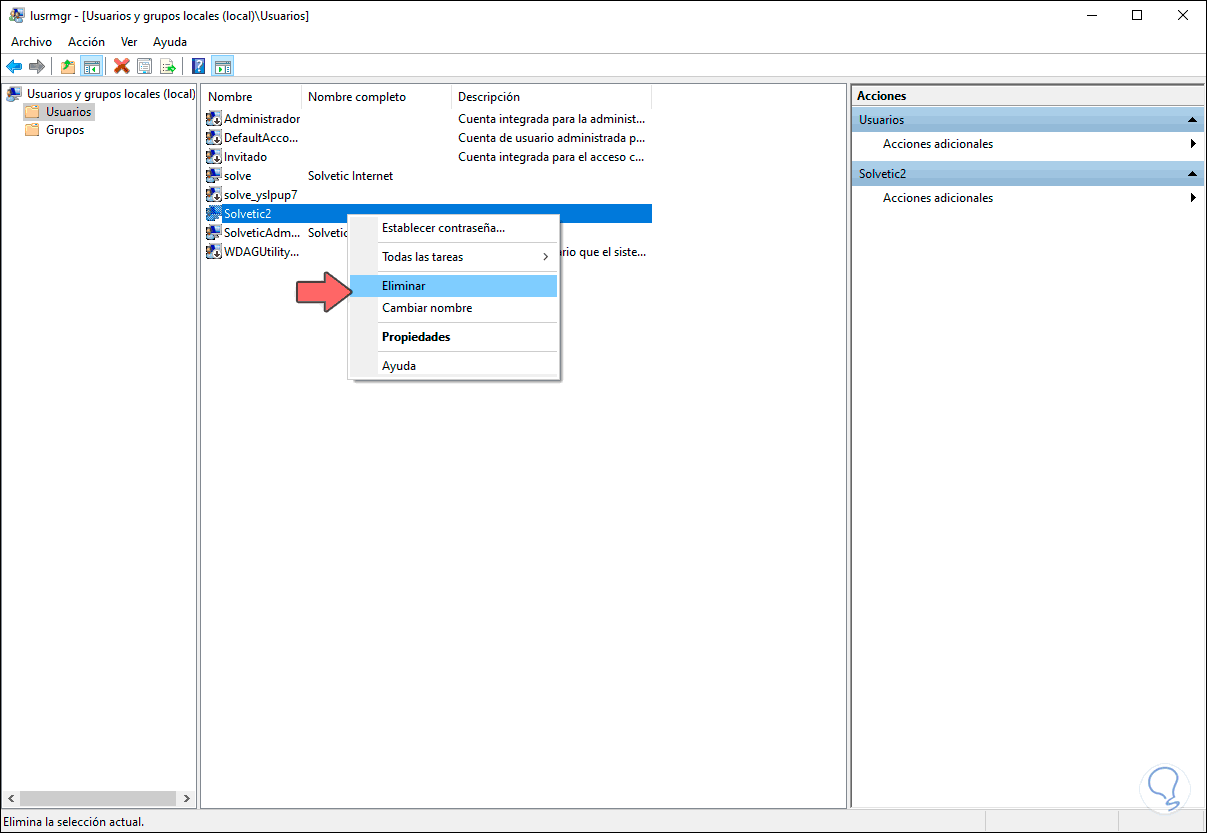The image size is (1207, 833).
Task: Collapse the Usuarios section in Acciones pane
Action: [x=1192, y=120]
